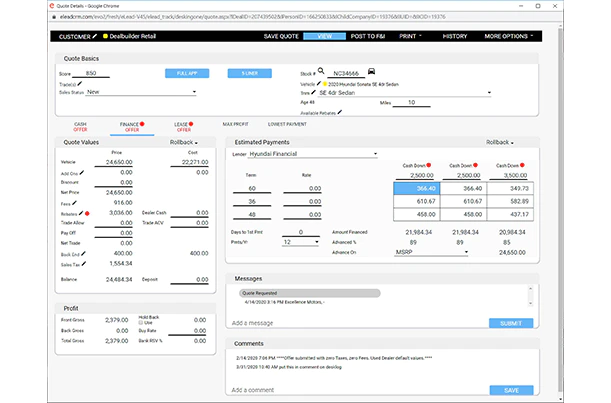Image resolution: width=611 pixels, height=403 pixels.
Task: Click the car icon next to stock number
Action: click(371, 71)
